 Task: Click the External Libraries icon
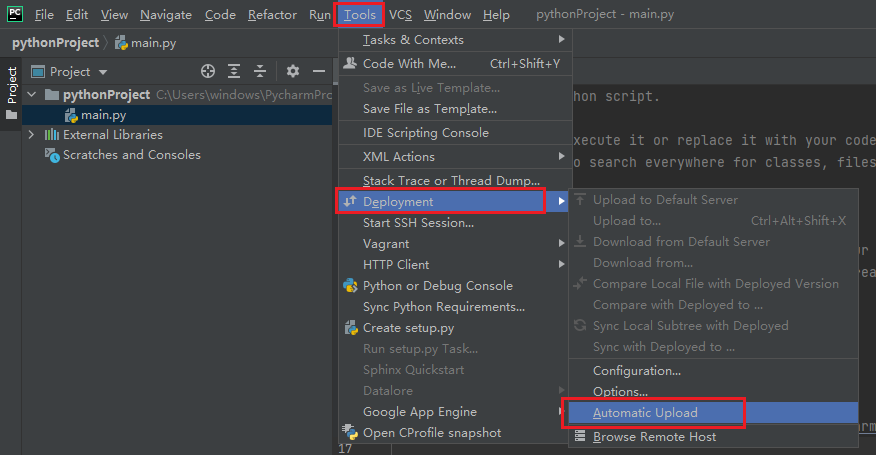coord(52,135)
